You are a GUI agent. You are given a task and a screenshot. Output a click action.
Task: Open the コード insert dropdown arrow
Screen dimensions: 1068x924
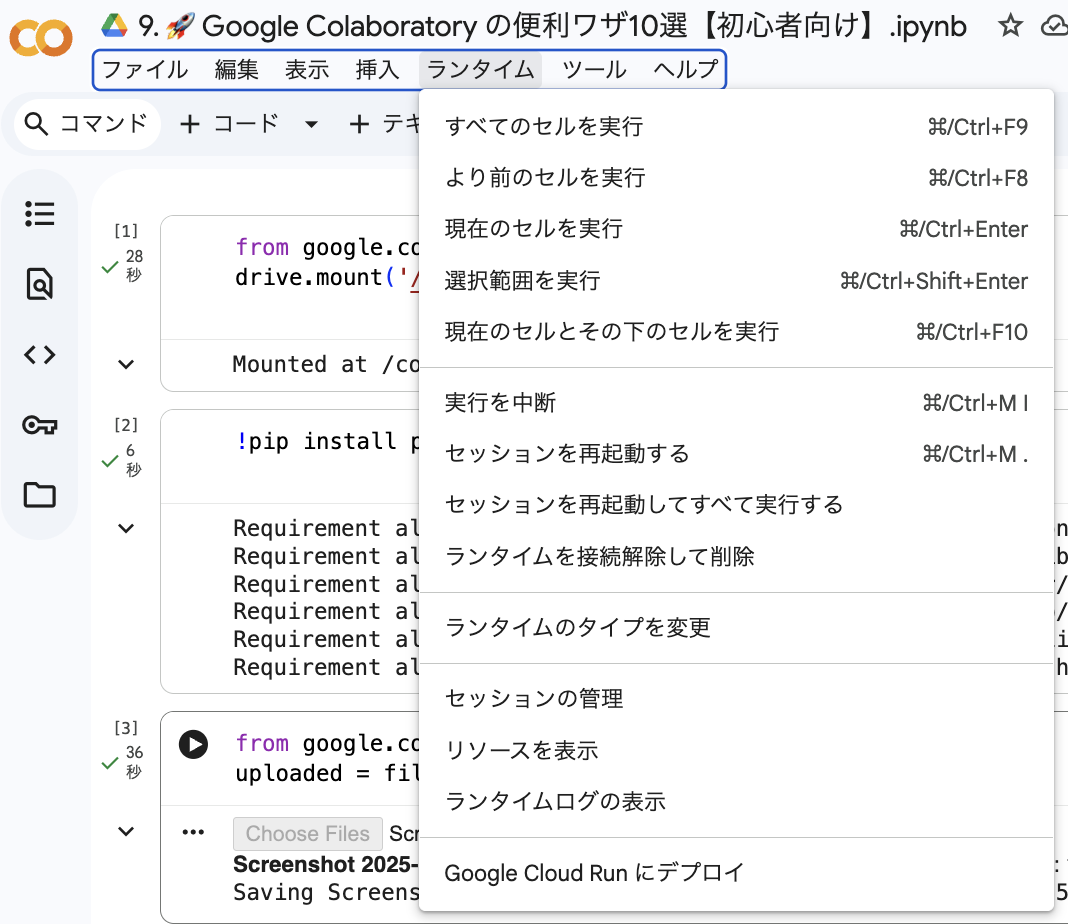[x=310, y=123]
